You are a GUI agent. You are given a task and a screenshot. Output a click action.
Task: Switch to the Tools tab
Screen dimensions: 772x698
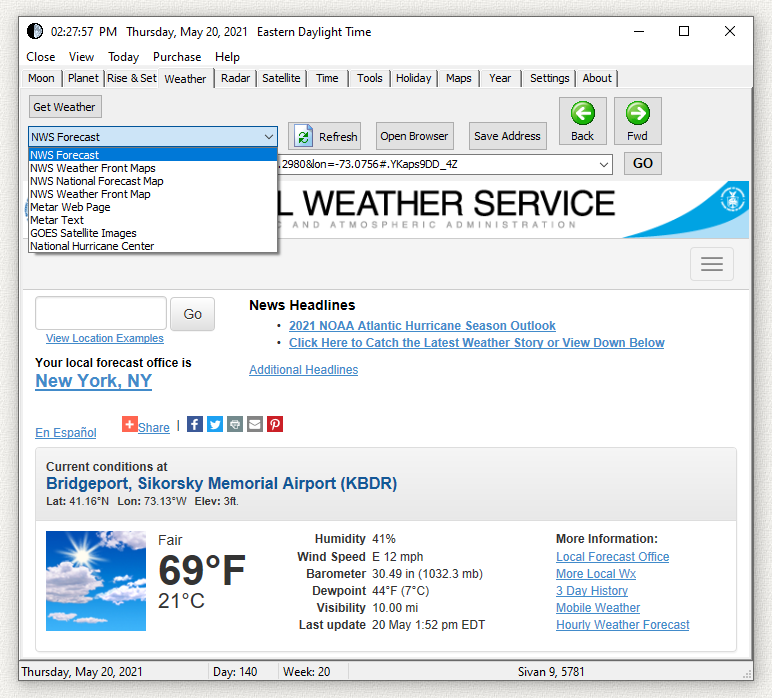pyautogui.click(x=370, y=78)
